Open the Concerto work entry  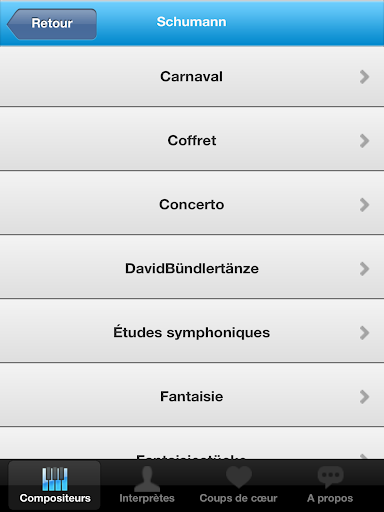click(192, 205)
